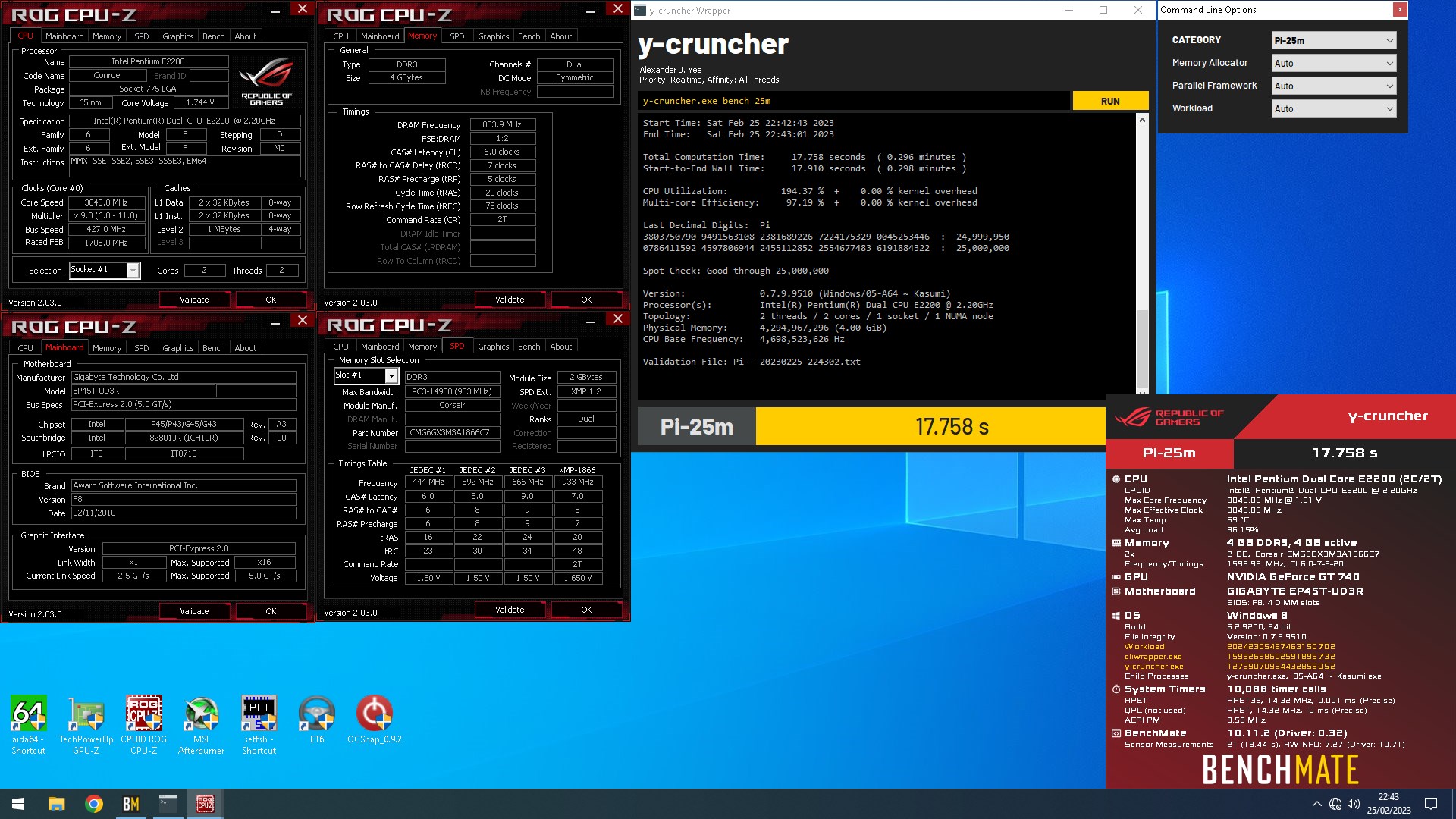Open TechPowerUp GPU-Z desktop icon

click(86, 725)
